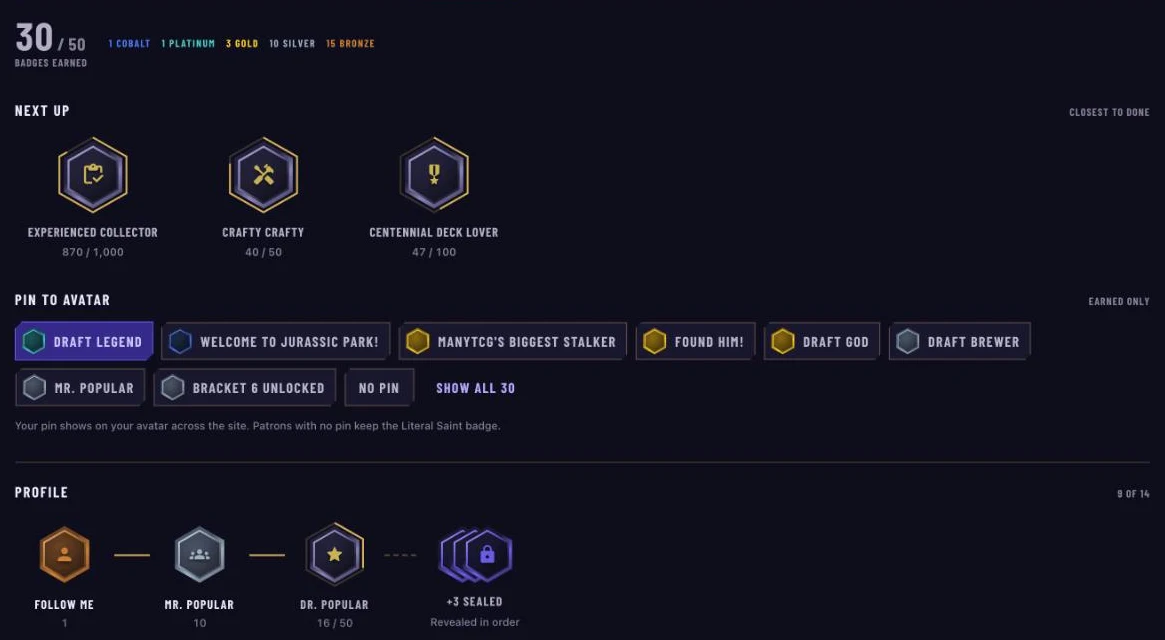Click the 16 / 50 Dr. Popular progress
Screen dimensions: 1165x640
click(x=334, y=623)
